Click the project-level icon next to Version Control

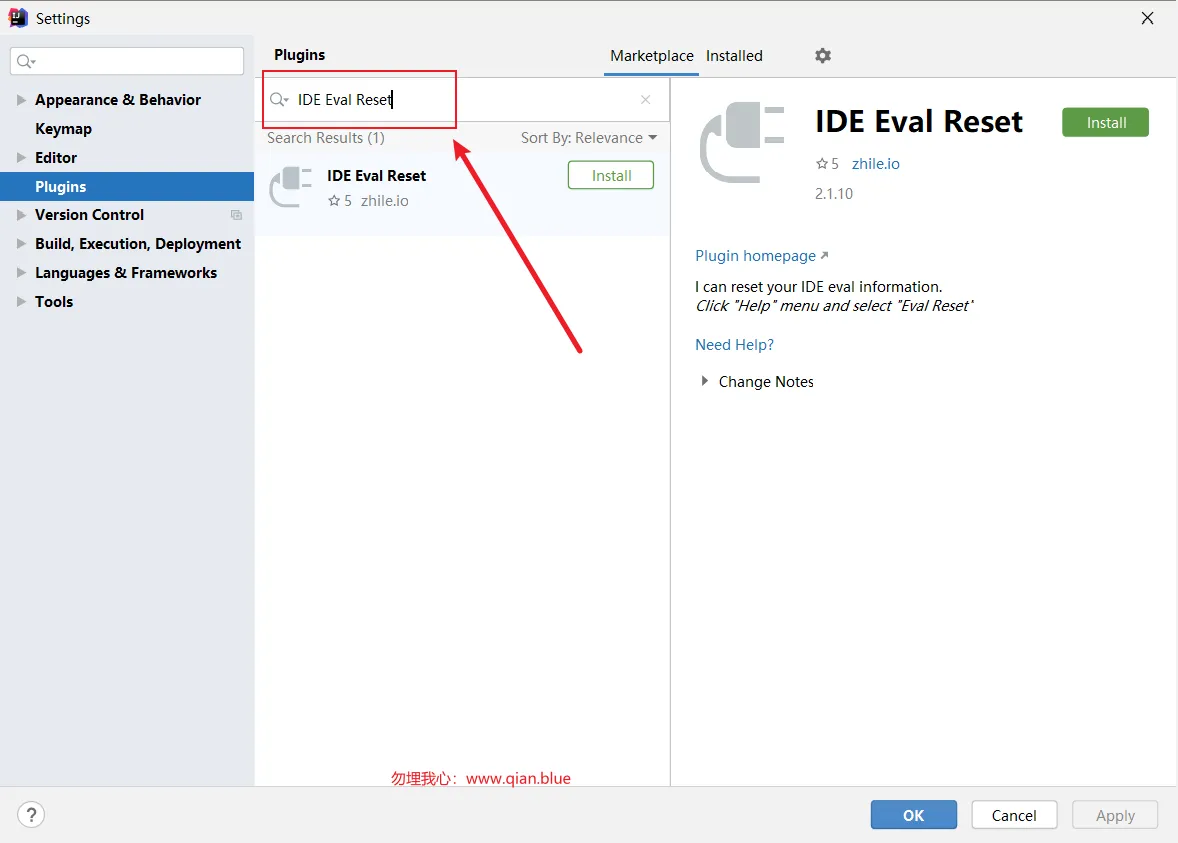[236, 215]
